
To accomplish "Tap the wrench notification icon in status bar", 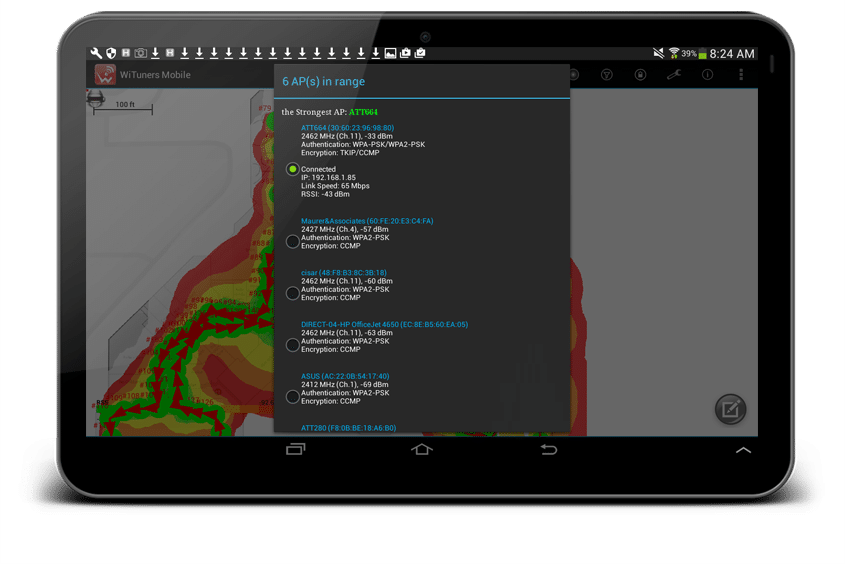I will coord(96,53).
